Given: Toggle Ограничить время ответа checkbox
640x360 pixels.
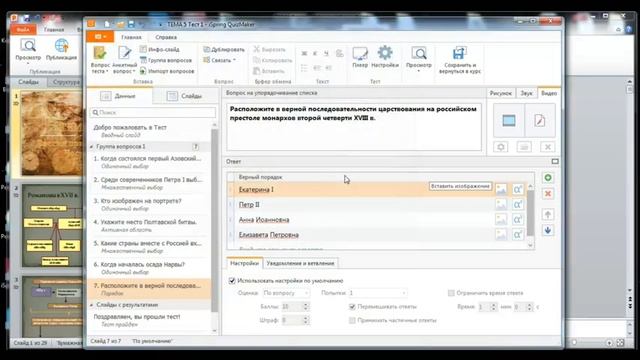Looking at the screenshot, I should [x=451, y=293].
